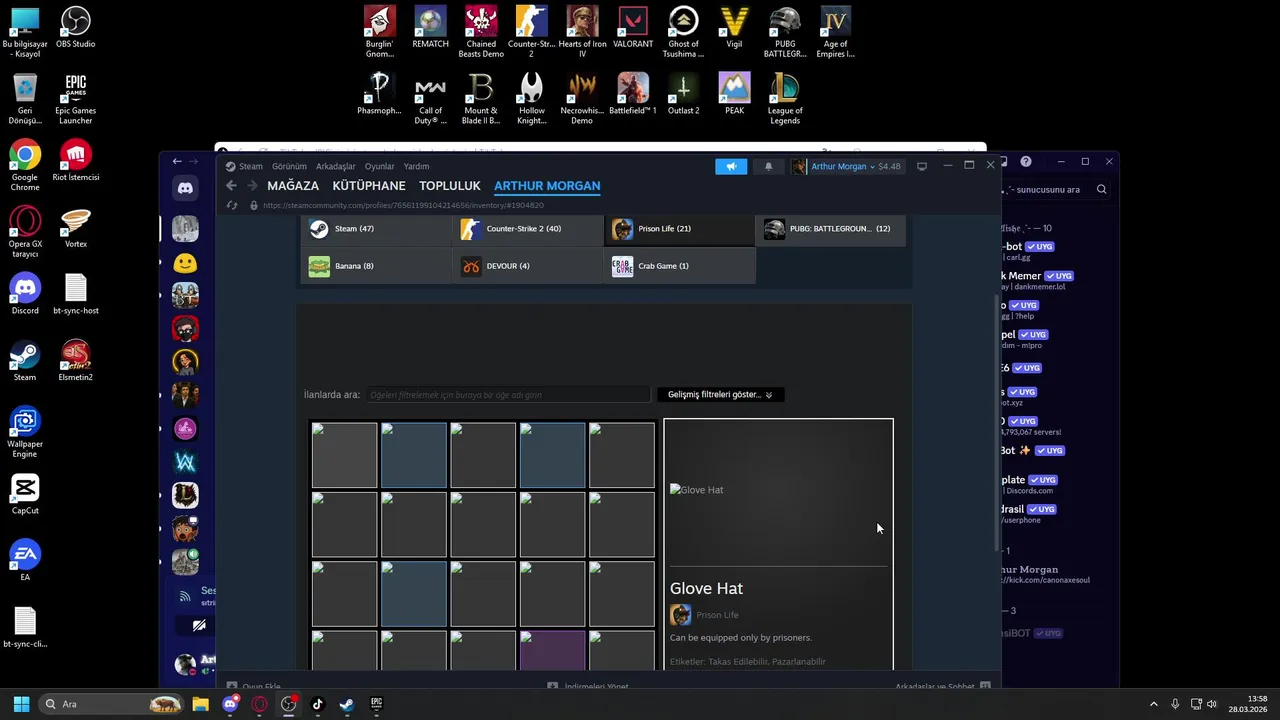Select Vortex desktop shortcut
1280x720 pixels.
tap(75, 227)
